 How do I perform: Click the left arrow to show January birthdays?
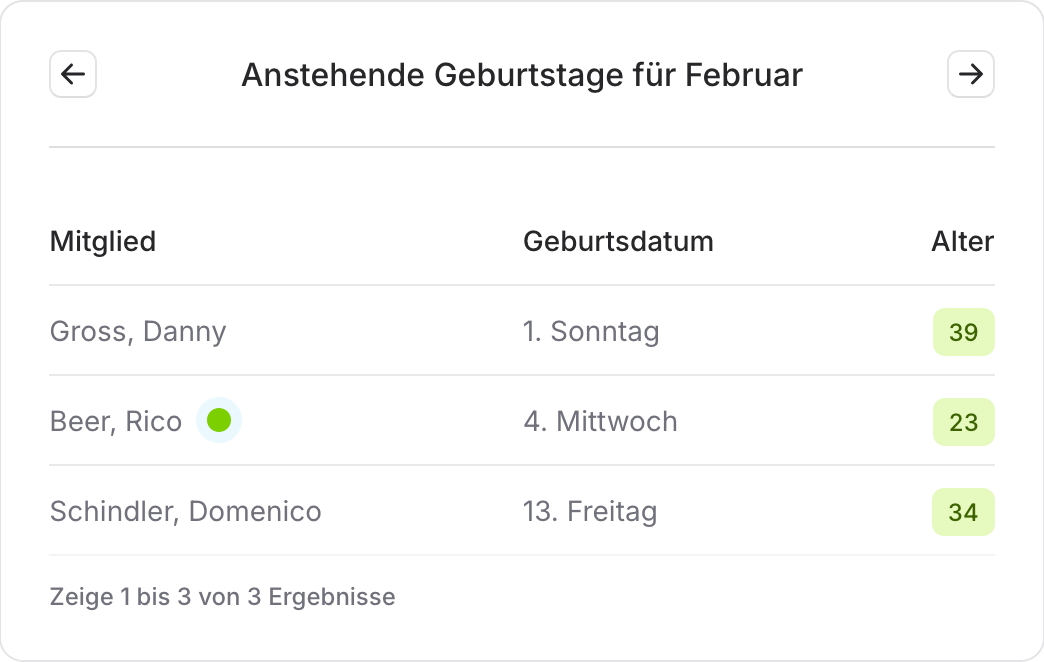tap(72, 74)
